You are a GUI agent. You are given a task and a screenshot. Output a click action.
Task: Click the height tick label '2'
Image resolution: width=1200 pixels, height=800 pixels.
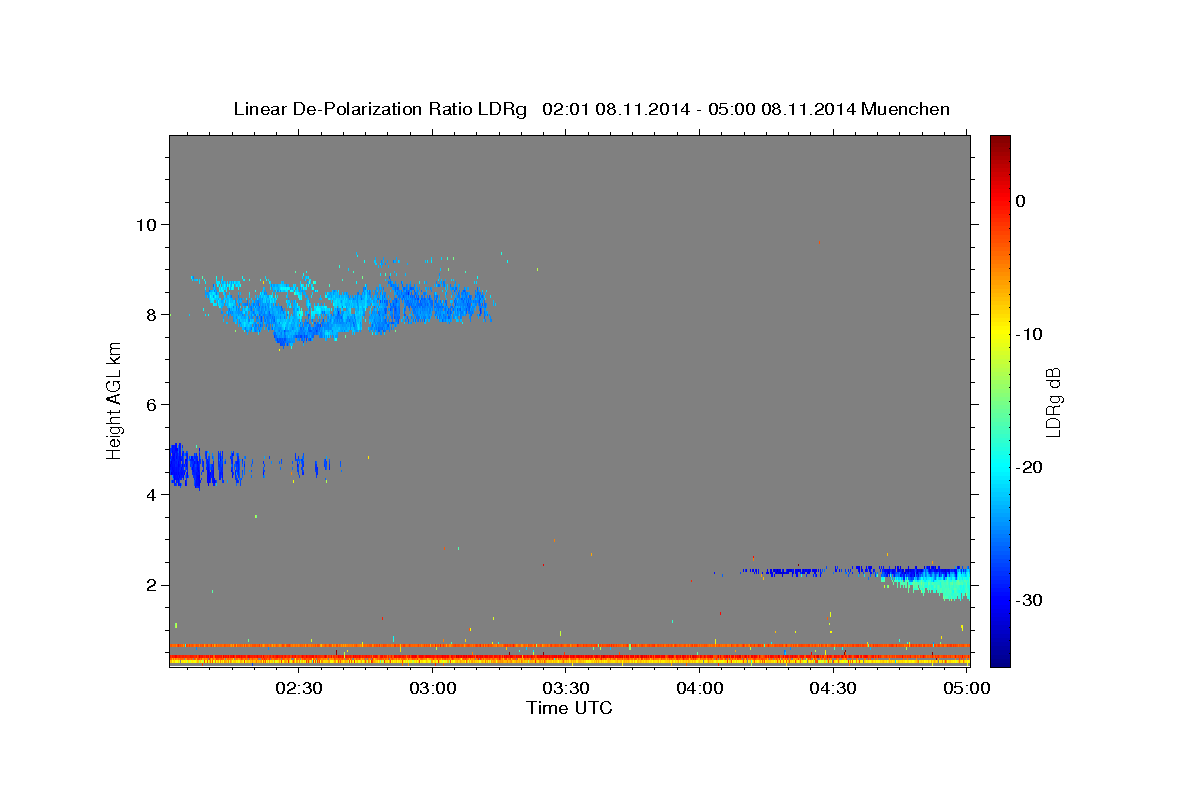(150, 585)
